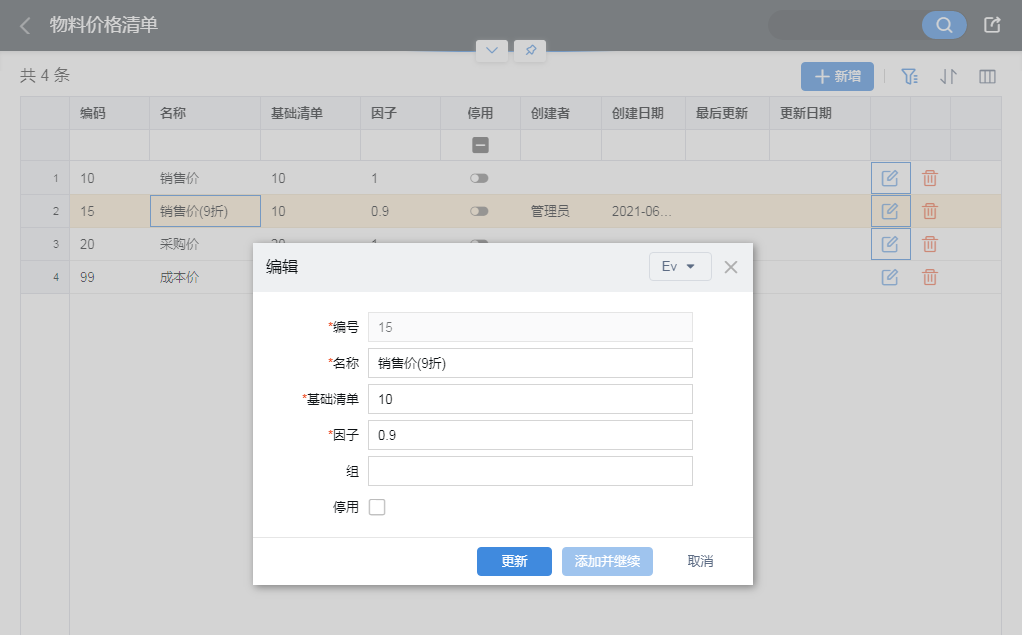Viewport: 1022px width, 635px height.
Task: Toggle 停用 switch for row 销售价
Action: [479, 178]
